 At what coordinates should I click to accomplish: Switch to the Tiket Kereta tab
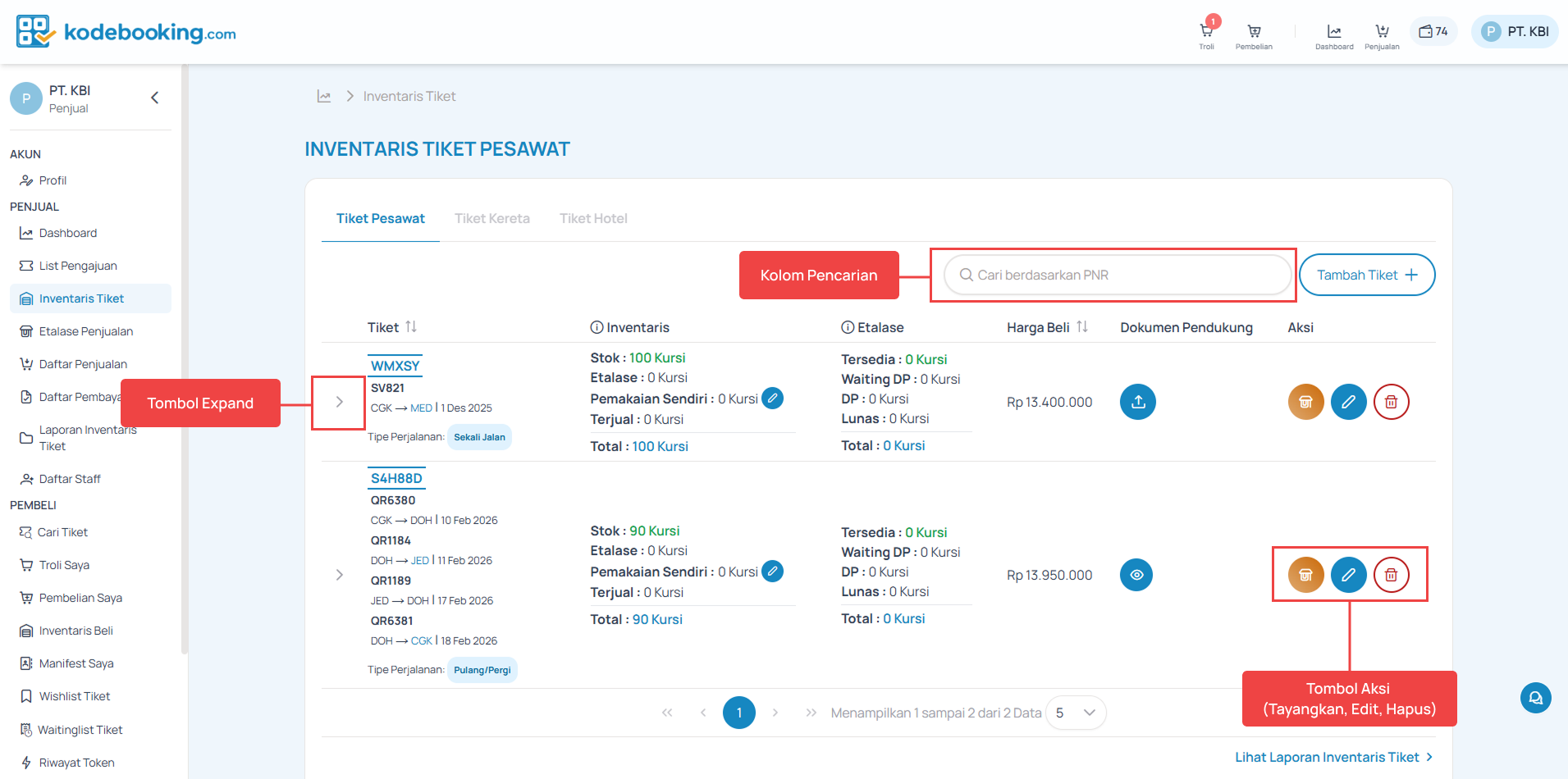click(x=492, y=218)
